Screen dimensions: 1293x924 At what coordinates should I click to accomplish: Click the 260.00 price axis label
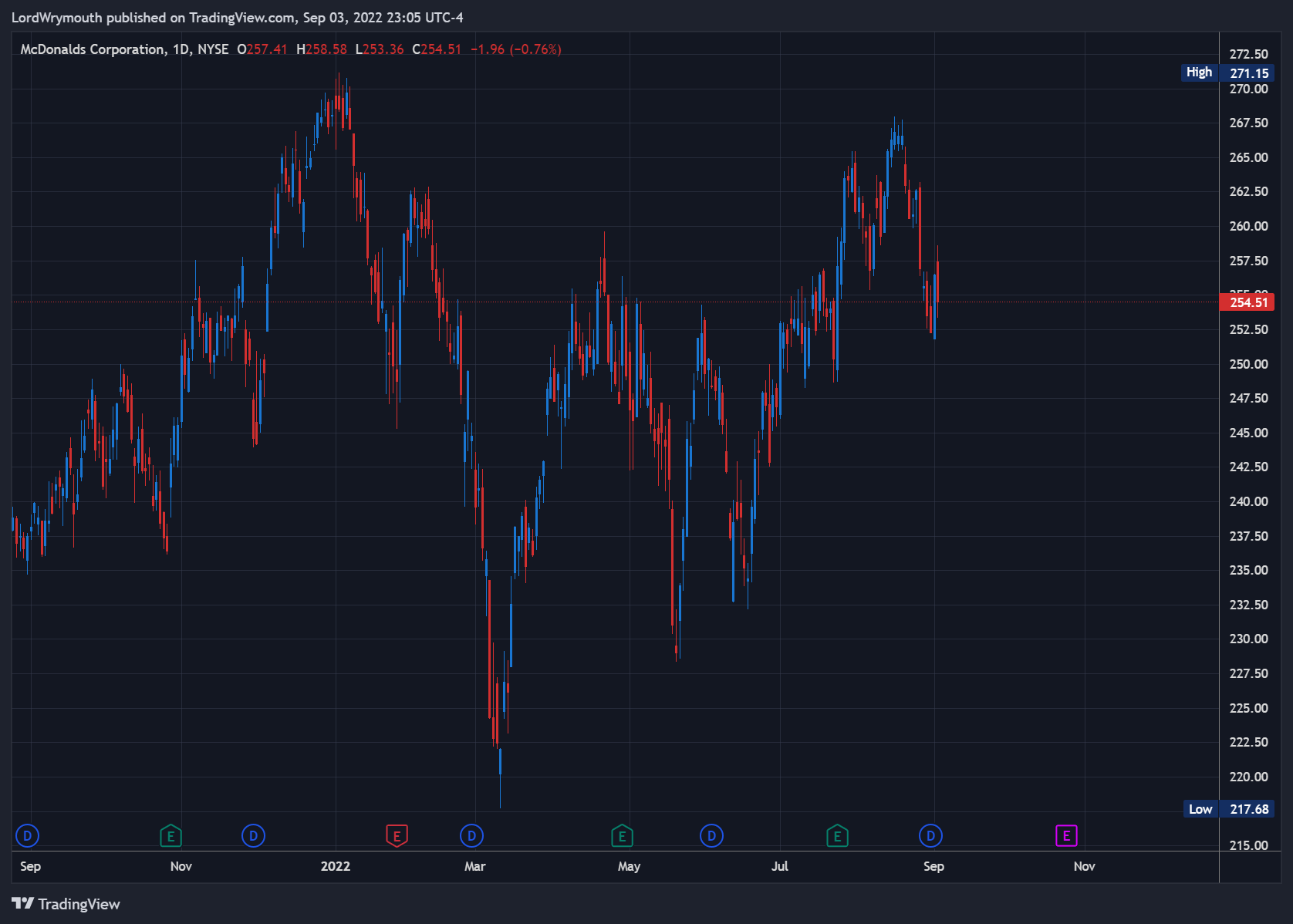click(1248, 226)
